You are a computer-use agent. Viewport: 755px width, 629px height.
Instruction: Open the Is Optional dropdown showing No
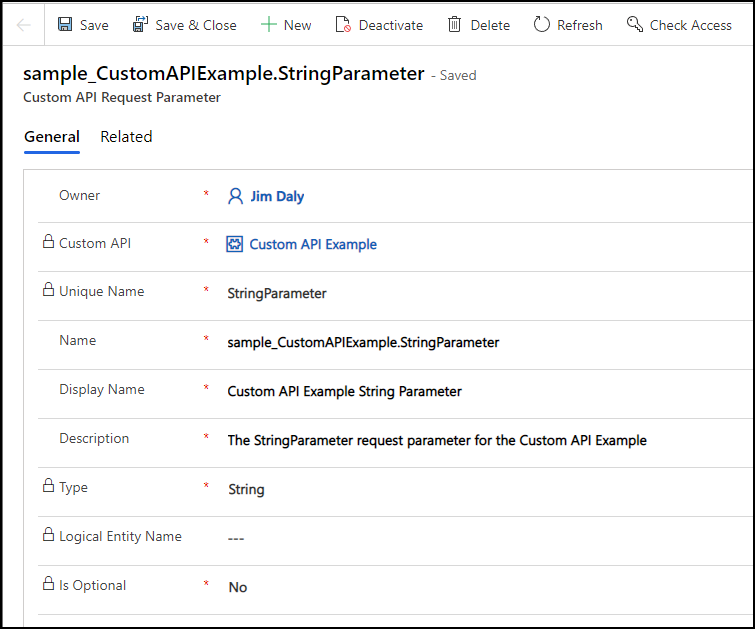[x=238, y=587]
